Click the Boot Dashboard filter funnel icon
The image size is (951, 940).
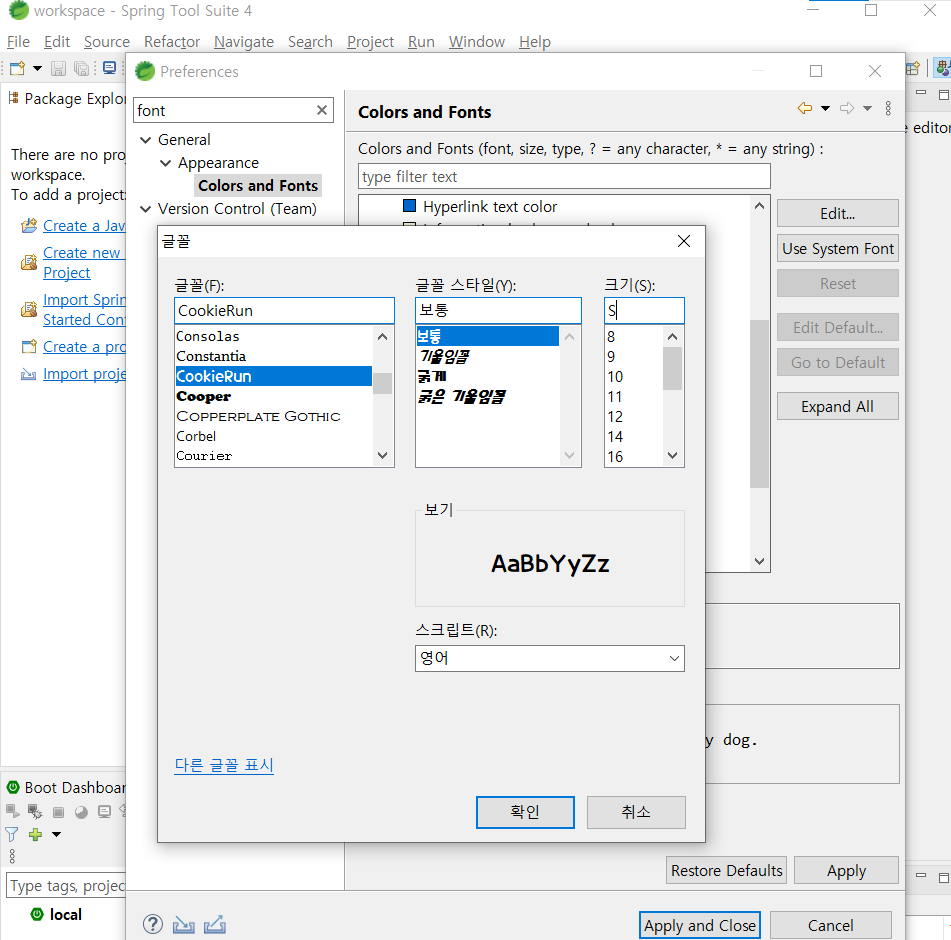click(12, 834)
